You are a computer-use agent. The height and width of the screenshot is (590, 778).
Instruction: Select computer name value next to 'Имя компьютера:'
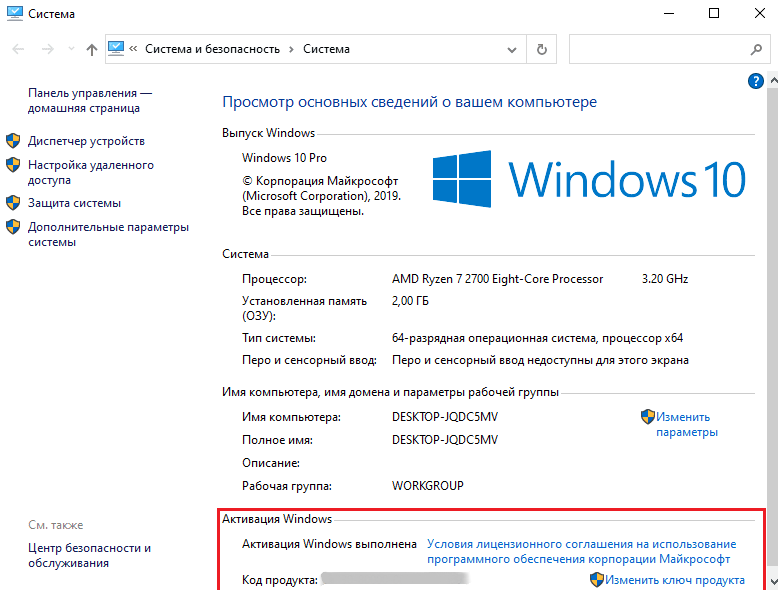pos(445,417)
